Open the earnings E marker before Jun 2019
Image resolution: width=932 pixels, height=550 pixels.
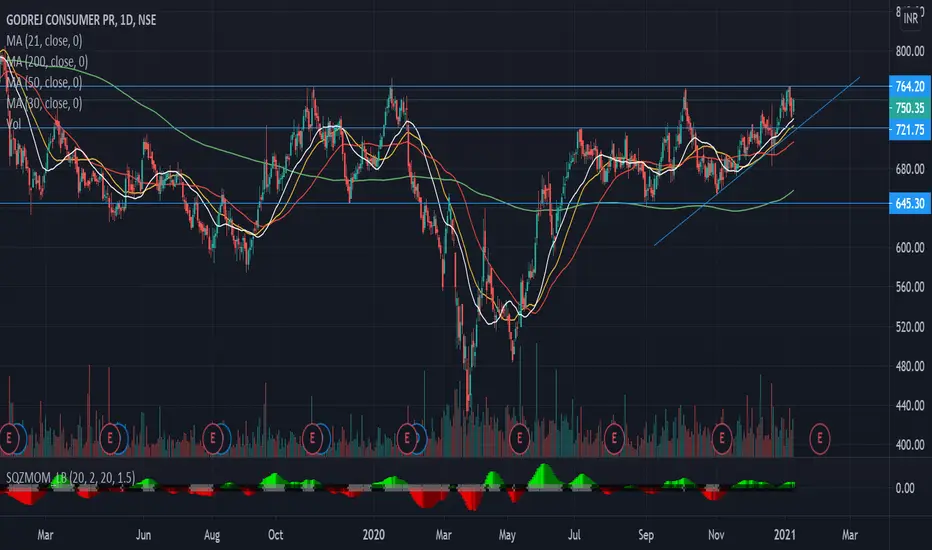click(x=109, y=439)
